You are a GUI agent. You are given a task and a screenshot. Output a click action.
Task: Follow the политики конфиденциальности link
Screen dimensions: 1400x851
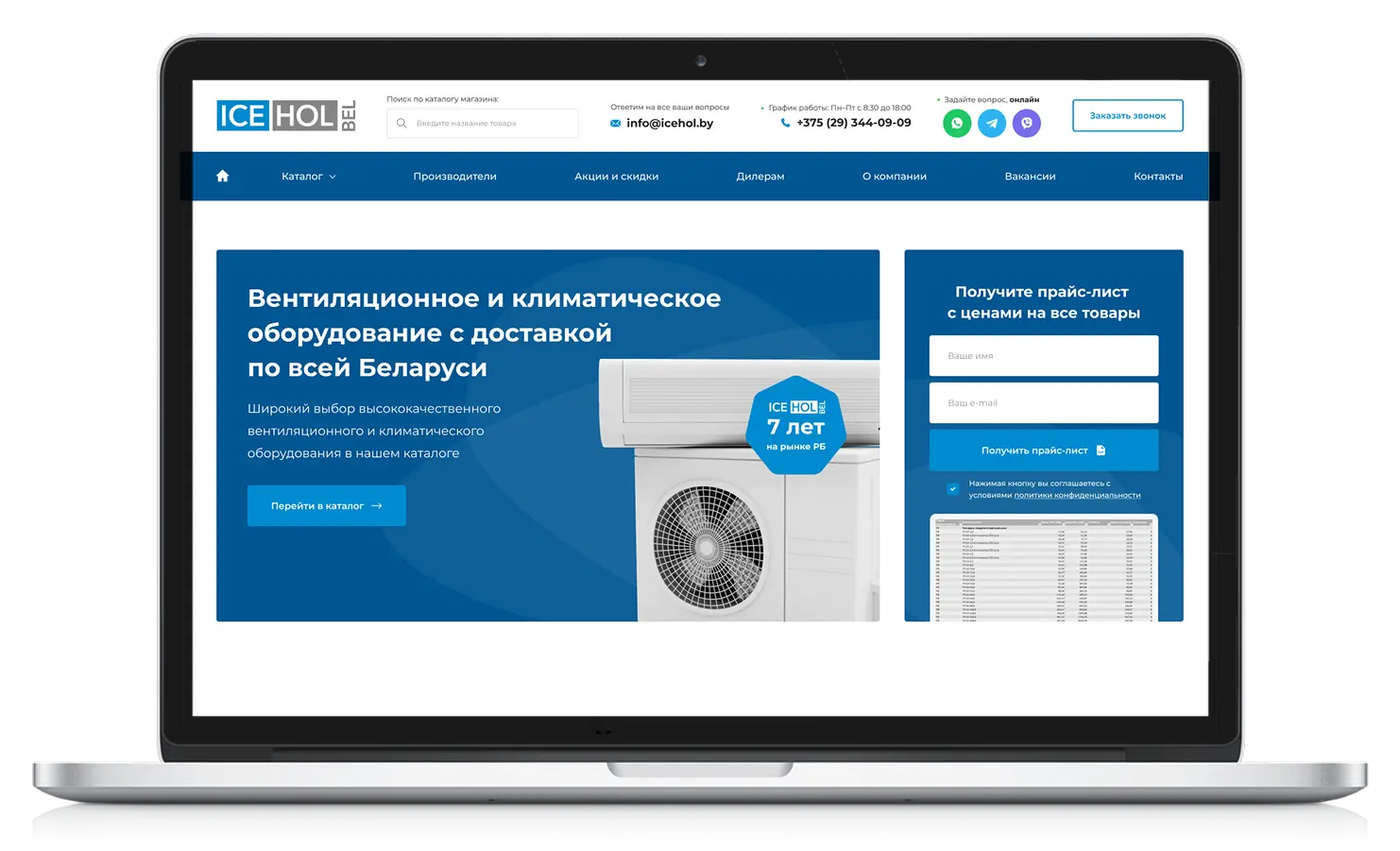click(x=1077, y=496)
